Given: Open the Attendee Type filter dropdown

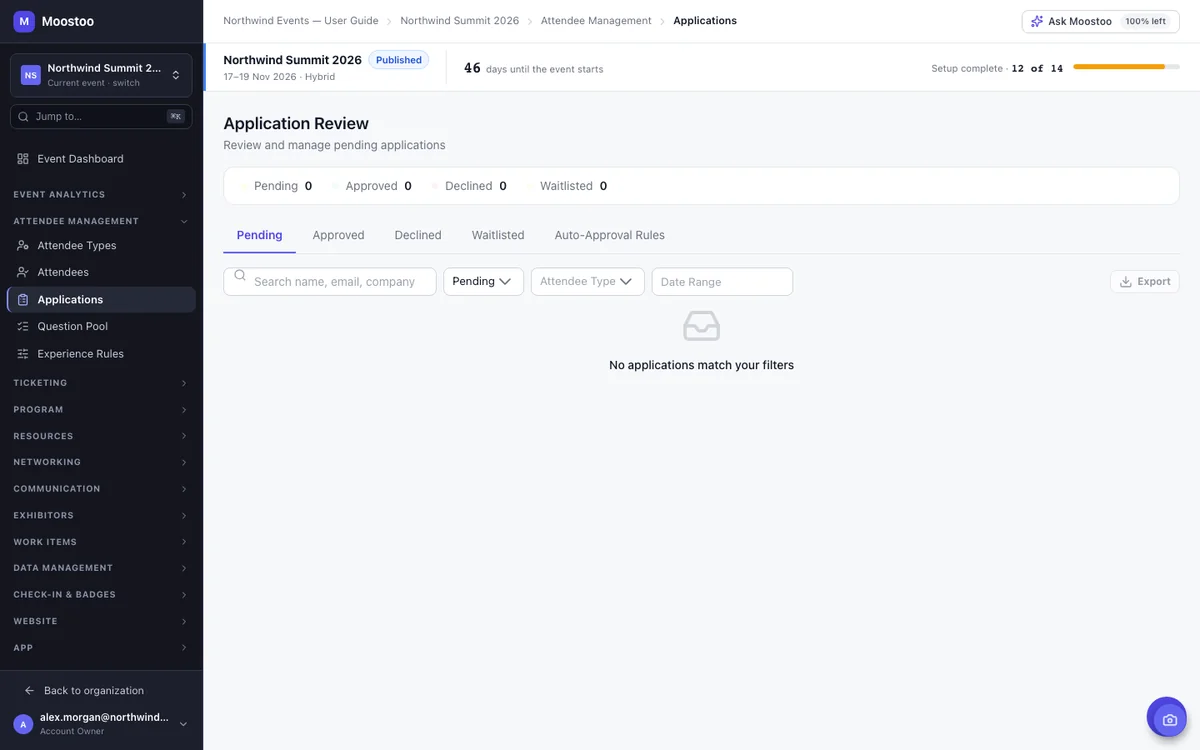Looking at the screenshot, I should click(588, 282).
